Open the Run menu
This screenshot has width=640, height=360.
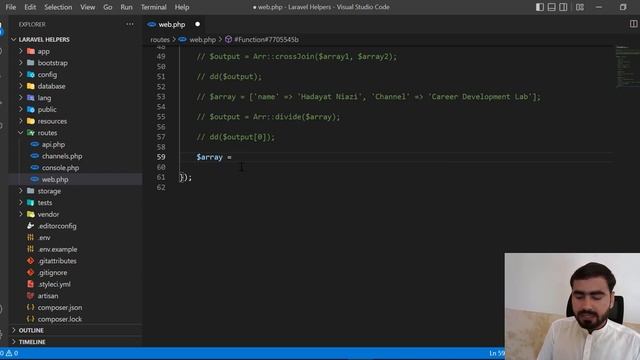tap(126, 7)
